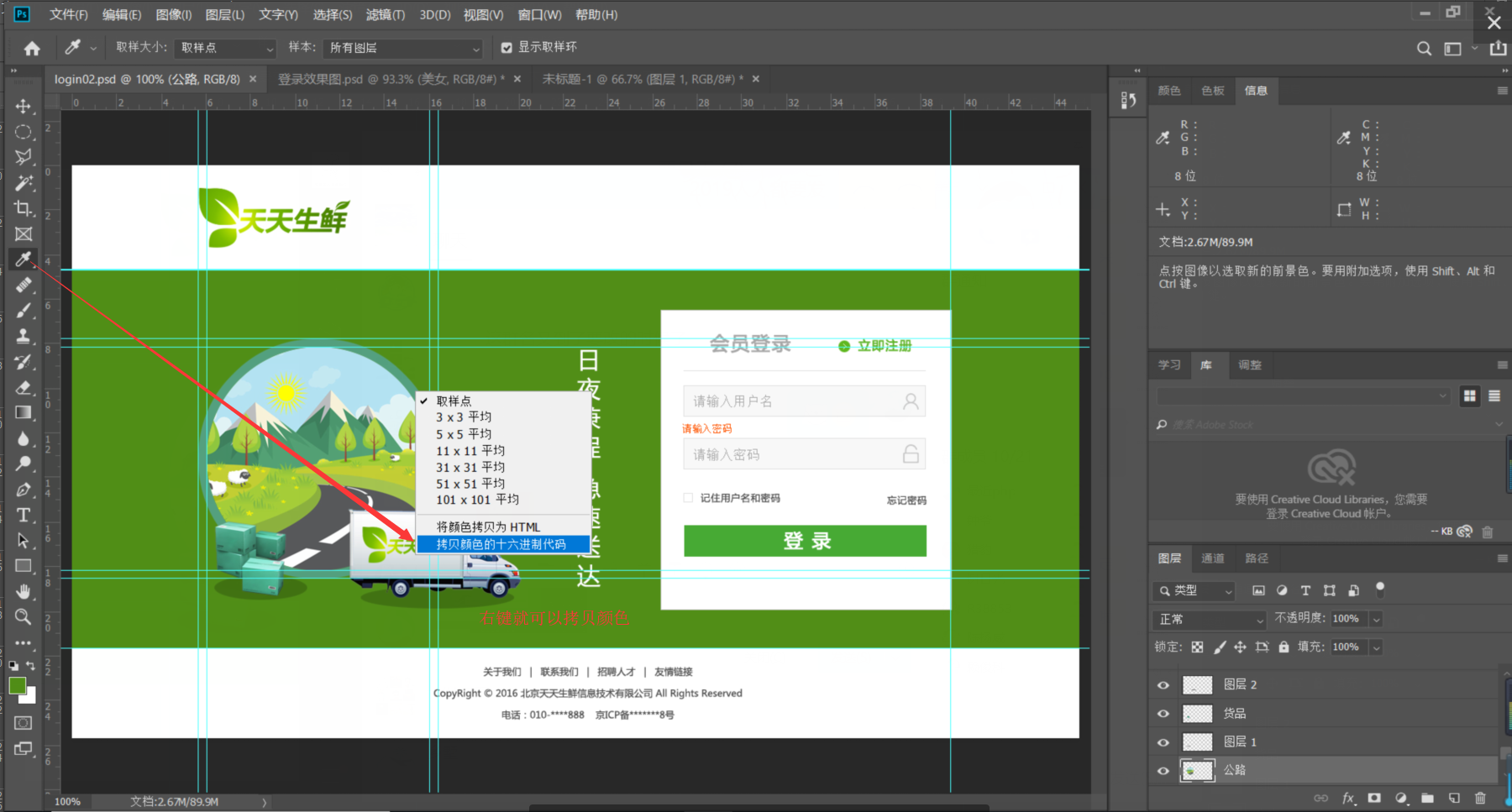Open the fill percentage dropdown arrow
Image resolution: width=1512 pixels, height=812 pixels.
click(x=1376, y=647)
